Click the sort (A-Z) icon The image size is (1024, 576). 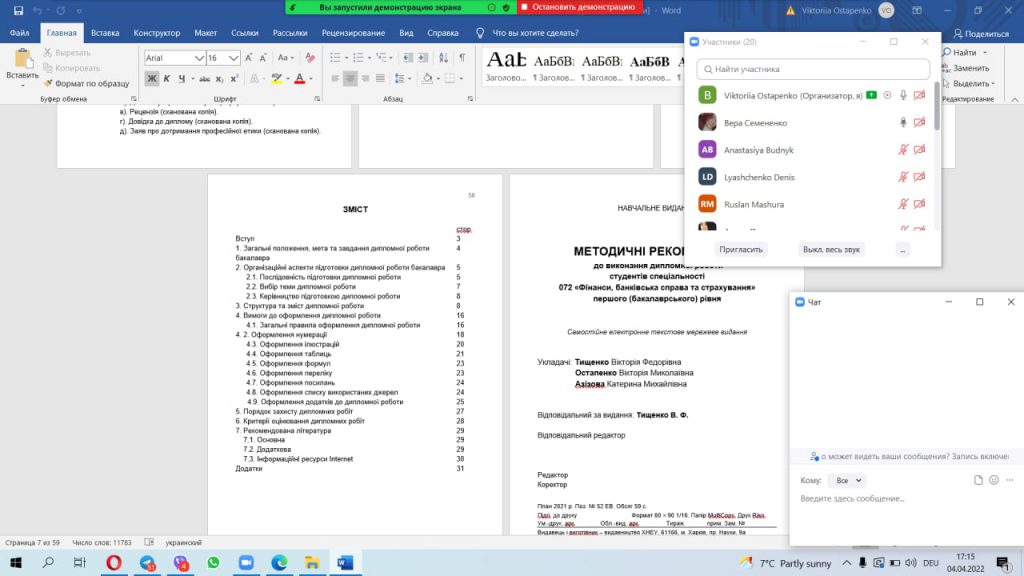coord(443,57)
